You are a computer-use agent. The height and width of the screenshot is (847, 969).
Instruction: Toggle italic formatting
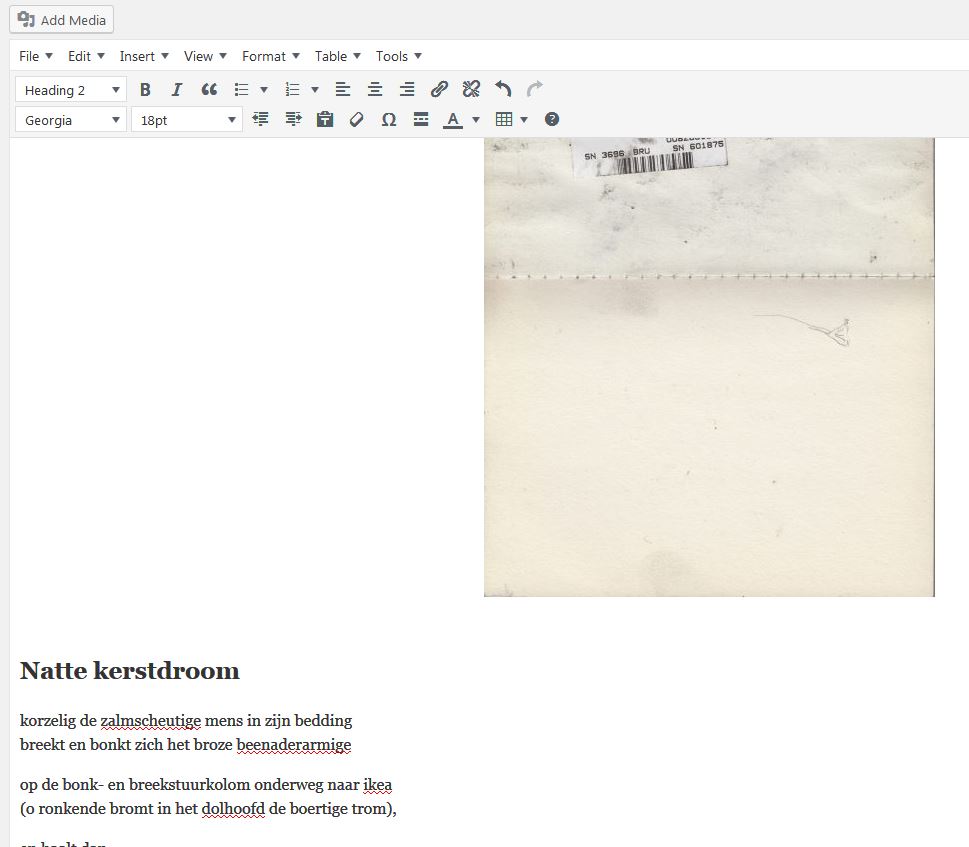pyautogui.click(x=177, y=90)
